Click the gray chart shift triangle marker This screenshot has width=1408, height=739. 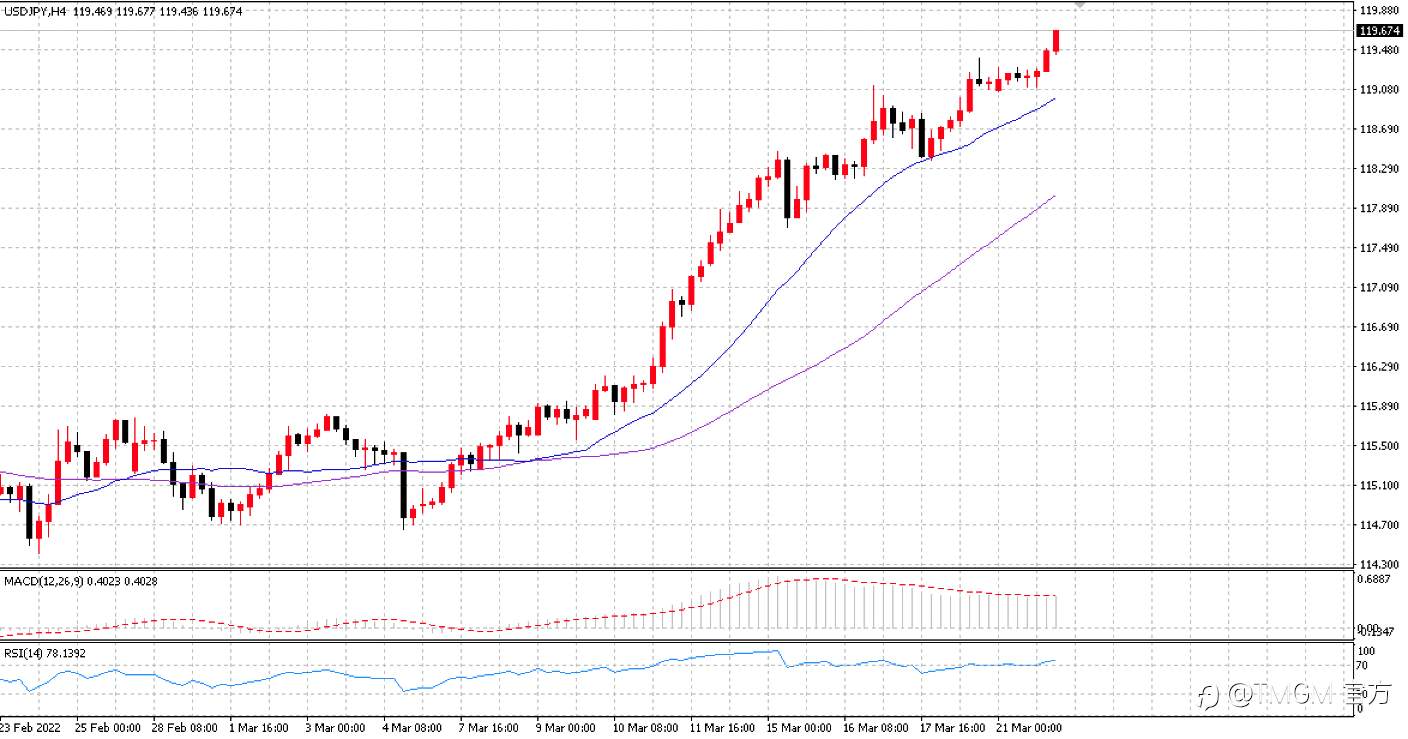1079,5
